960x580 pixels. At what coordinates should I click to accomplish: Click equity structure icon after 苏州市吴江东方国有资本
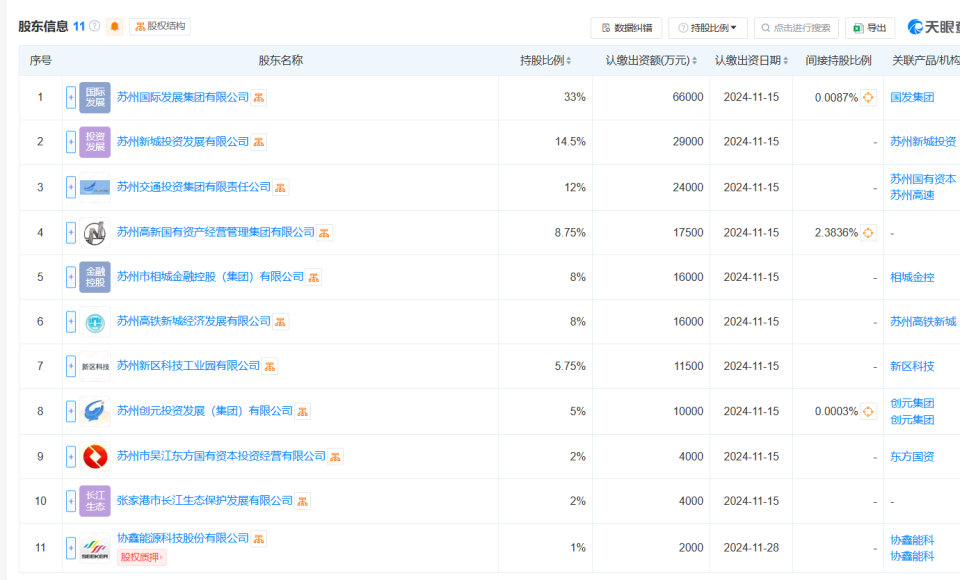(335, 457)
